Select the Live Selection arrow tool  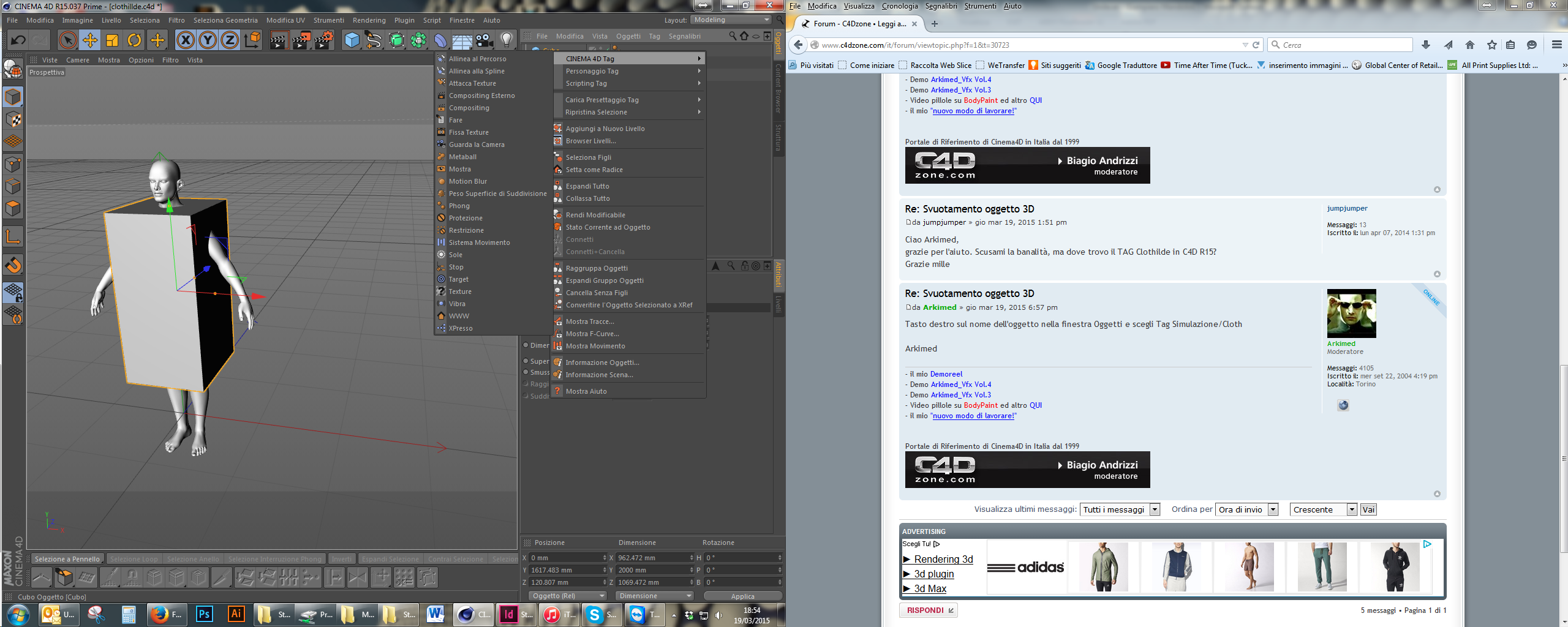click(x=67, y=40)
